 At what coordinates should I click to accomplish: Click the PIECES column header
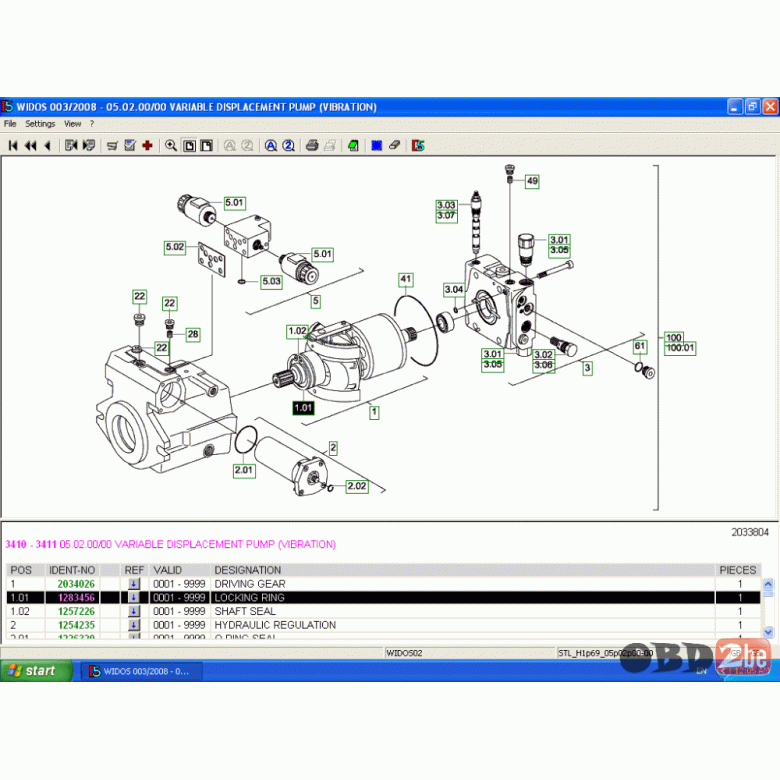(738, 570)
